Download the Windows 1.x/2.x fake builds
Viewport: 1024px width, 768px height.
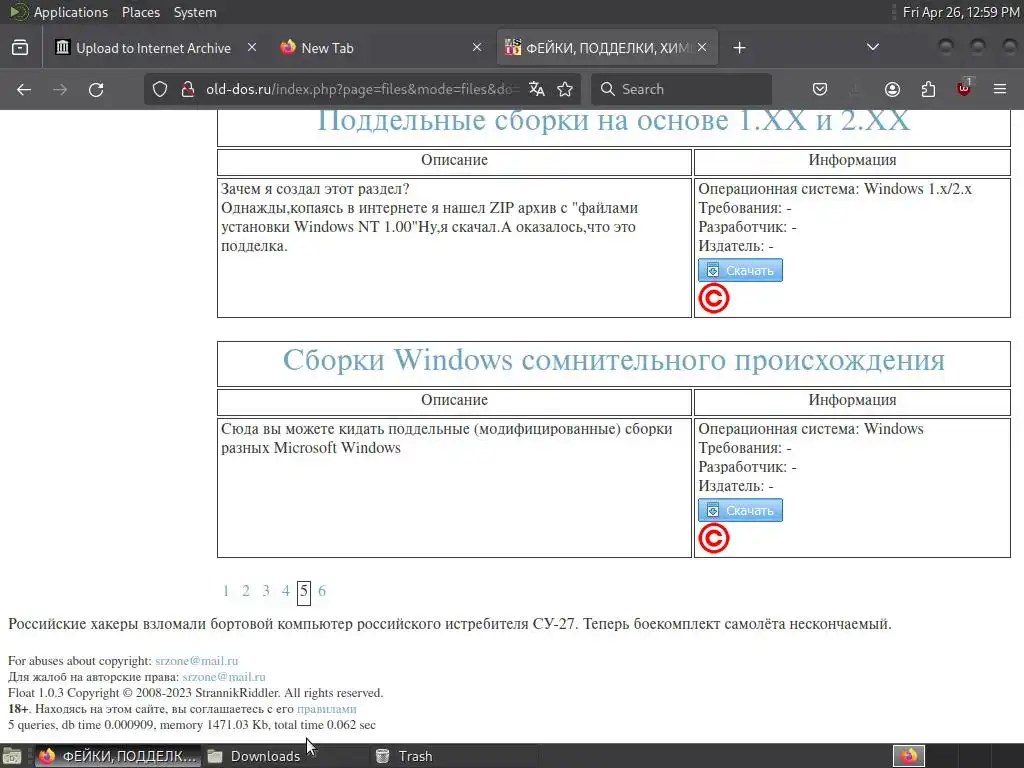click(740, 270)
